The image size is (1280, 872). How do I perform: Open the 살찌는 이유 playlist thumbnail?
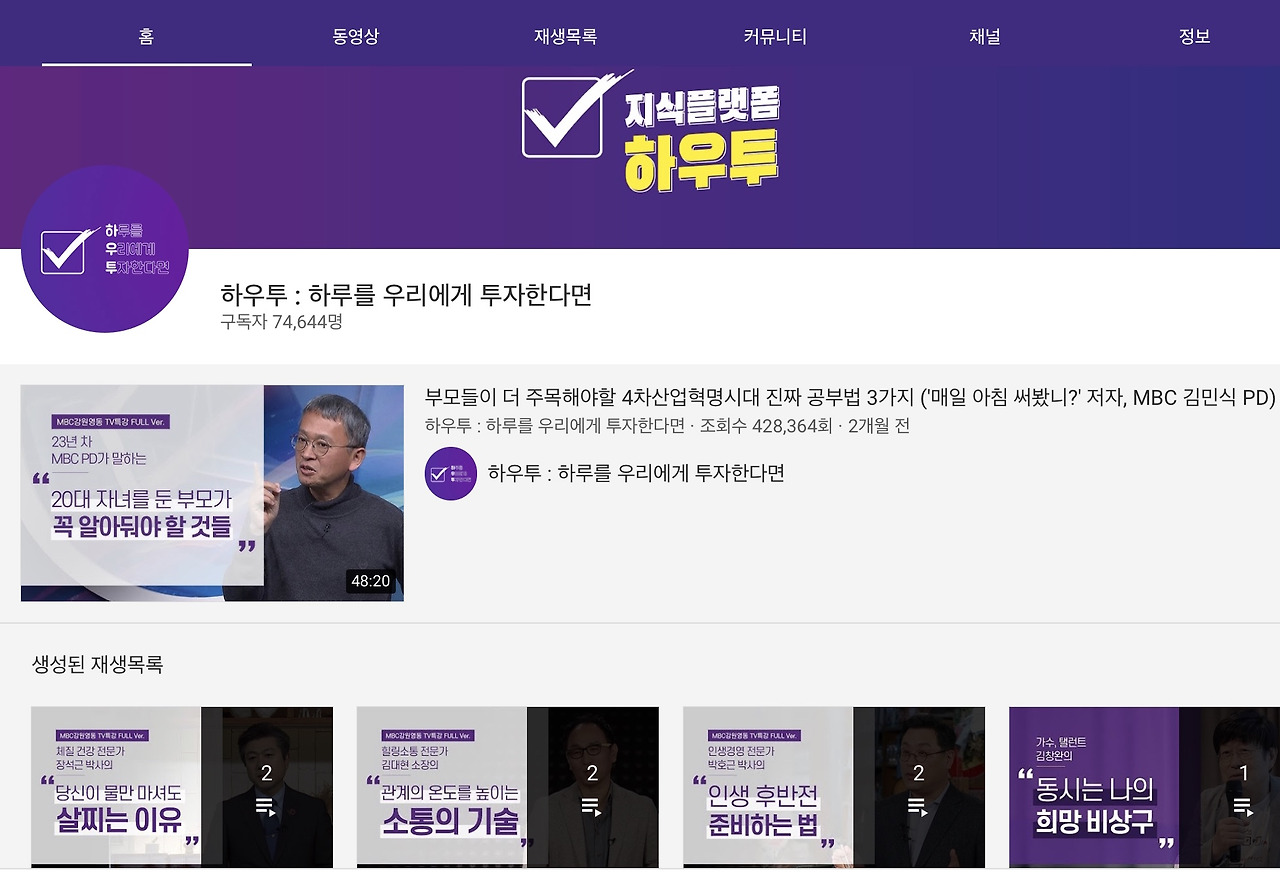coord(182,787)
